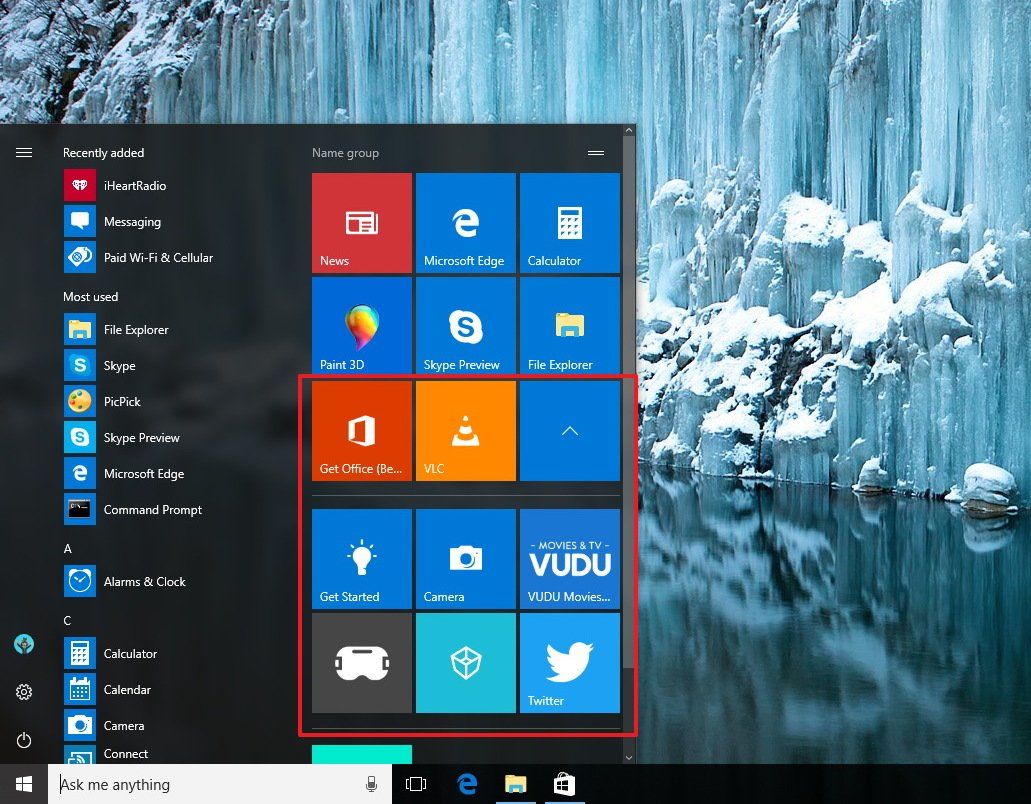Open the Windows Store taskbar icon

563,784
